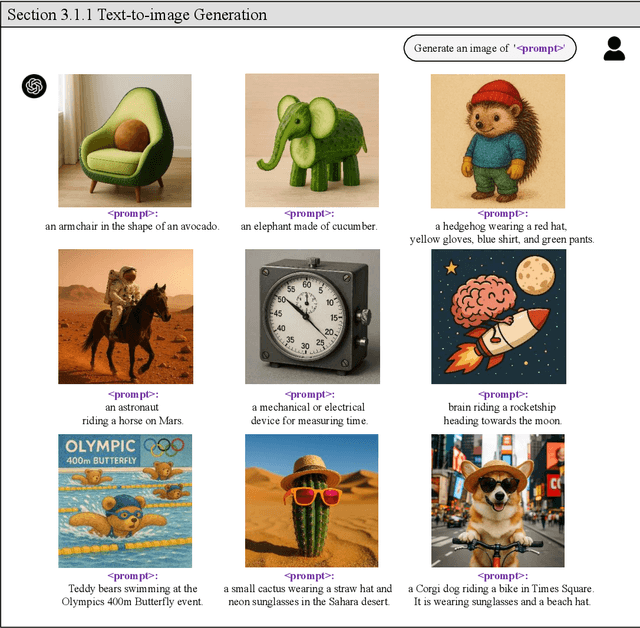The image size is (640, 628).
Task: Click the caption 'an astronaut riding a horse on Mars'
Action: 133,414
